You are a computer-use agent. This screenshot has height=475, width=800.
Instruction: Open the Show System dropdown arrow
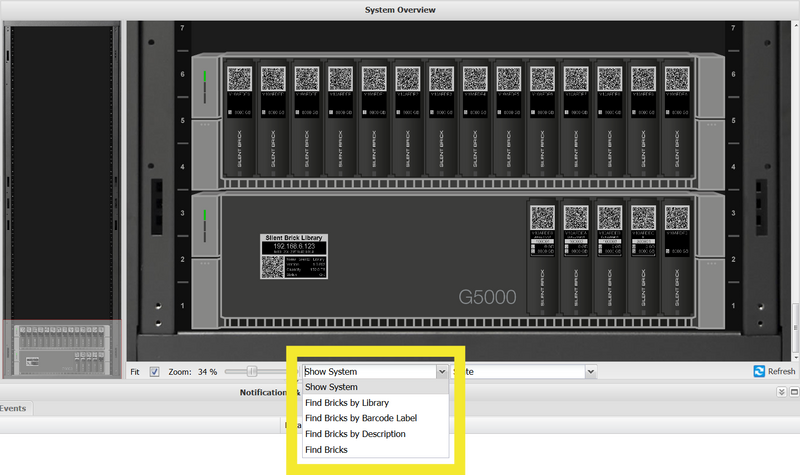click(x=441, y=371)
